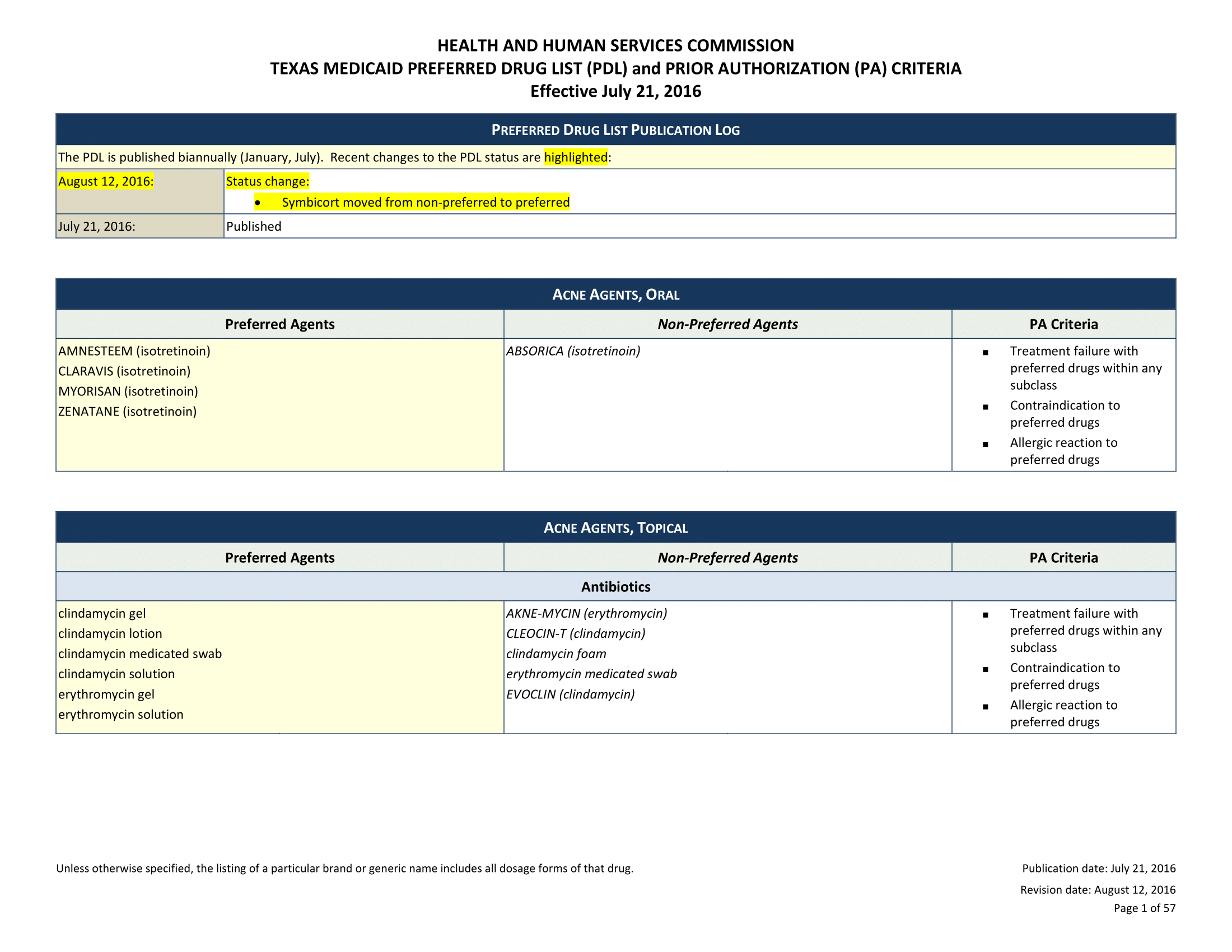
Task: Select the highlighted Status change text
Action: 267,181
